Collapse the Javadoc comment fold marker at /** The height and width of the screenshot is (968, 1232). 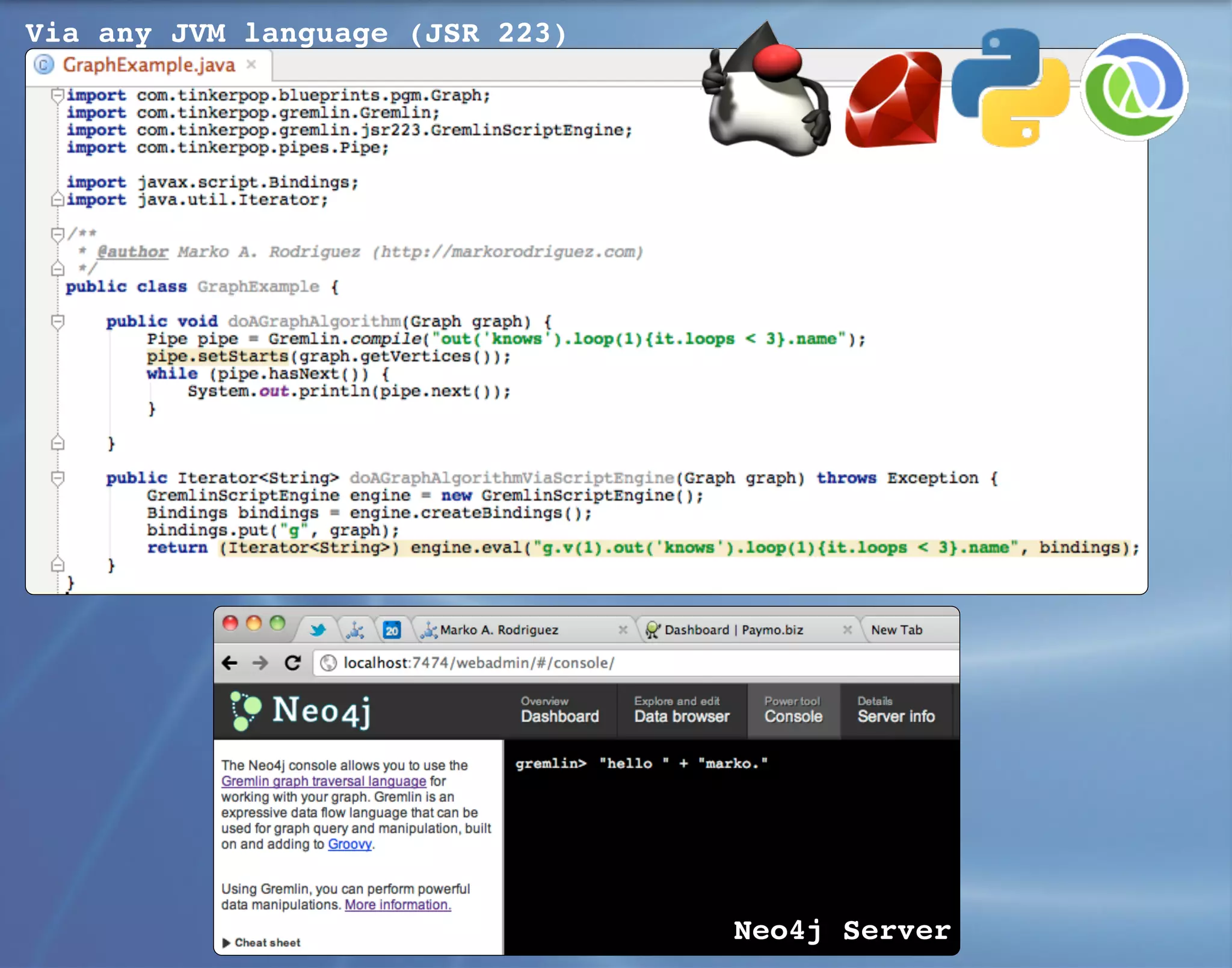pyautogui.click(x=58, y=234)
